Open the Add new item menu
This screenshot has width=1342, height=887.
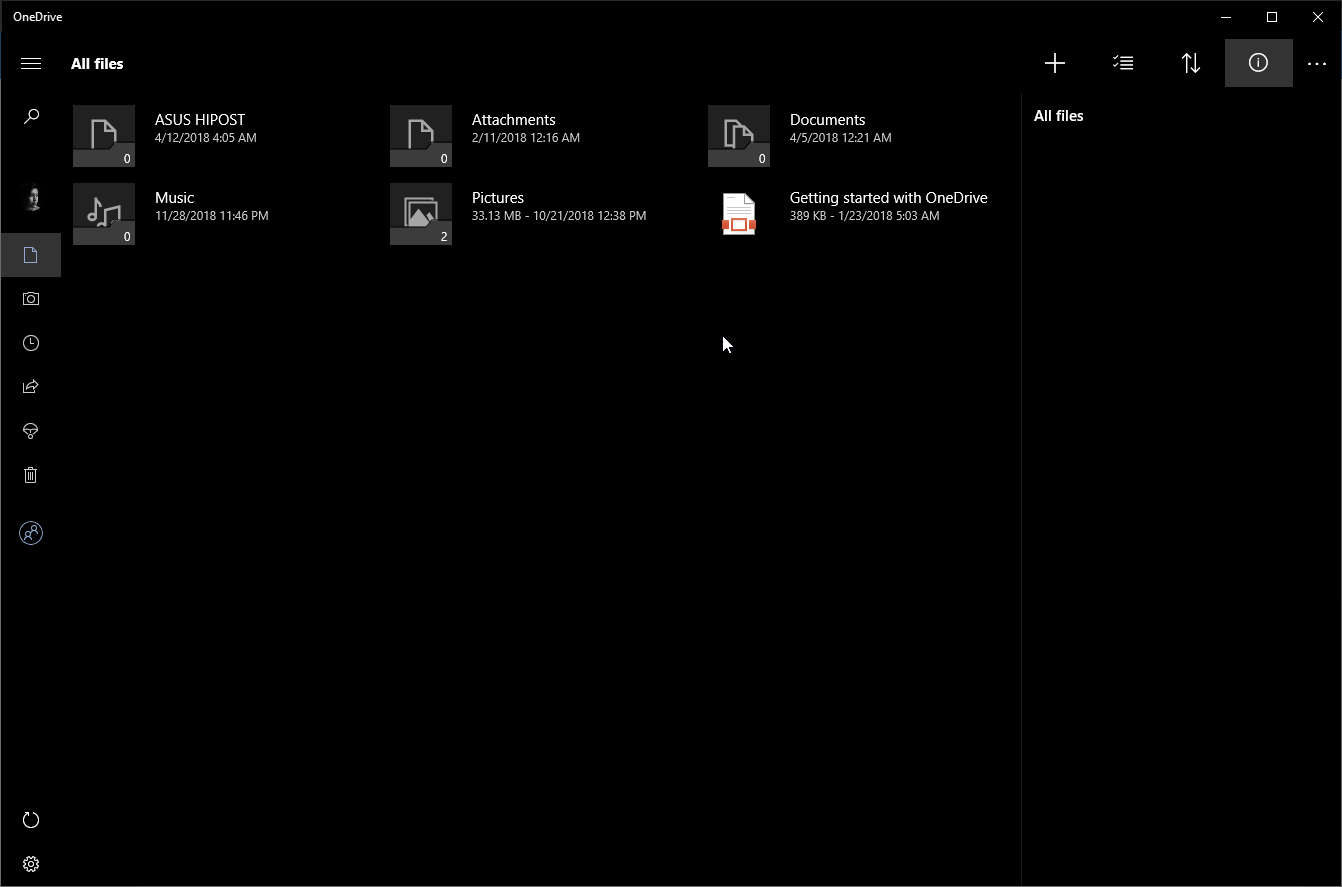click(x=1054, y=63)
